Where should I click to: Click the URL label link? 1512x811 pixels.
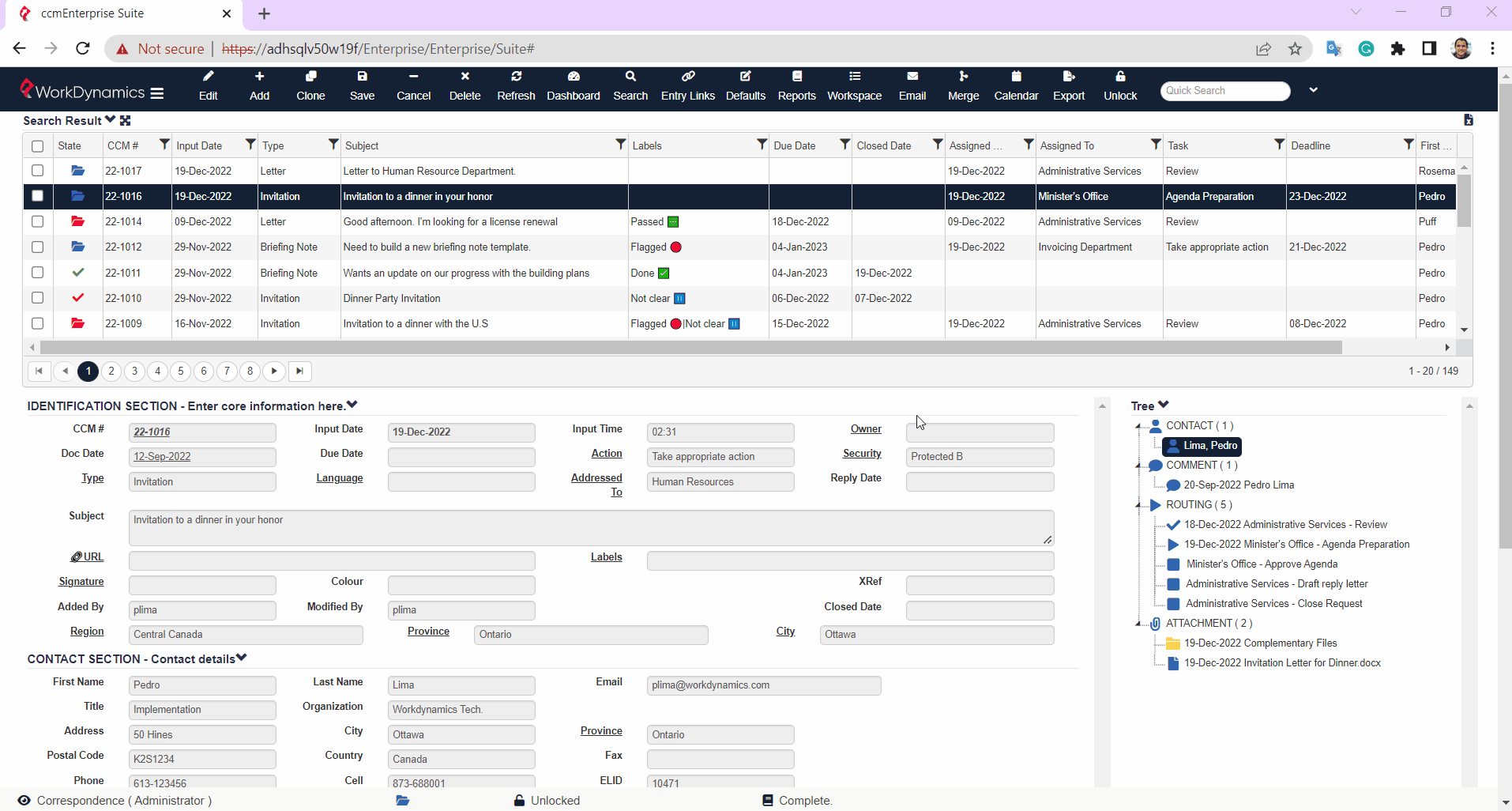click(x=88, y=556)
